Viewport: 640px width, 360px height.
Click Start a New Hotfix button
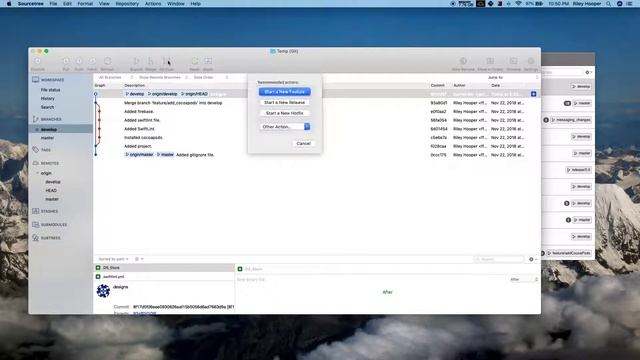click(284, 113)
